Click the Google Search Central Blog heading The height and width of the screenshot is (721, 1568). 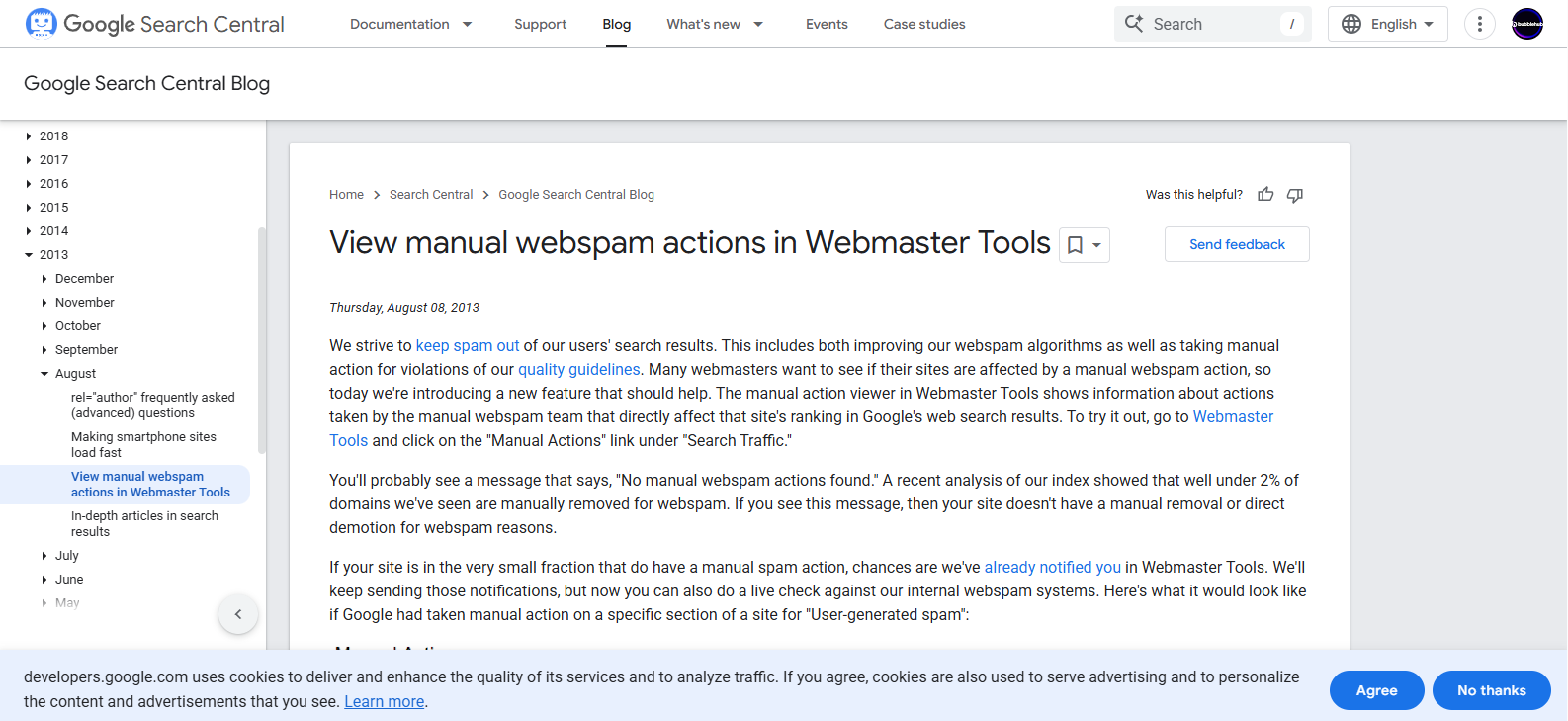coord(146,84)
